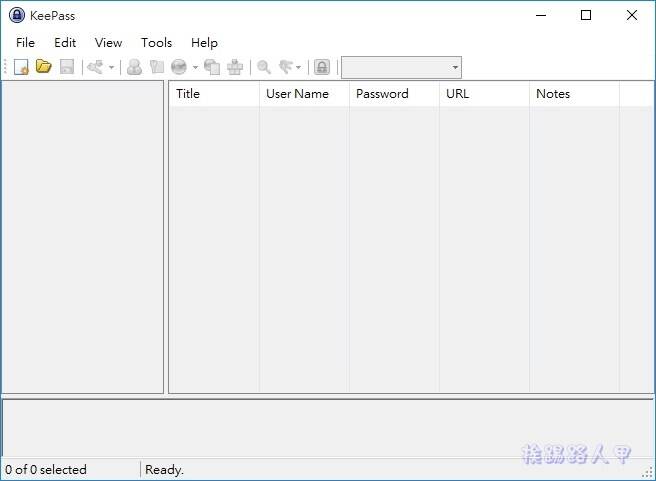The image size is (656, 481).
Task: Click the KeePass lock icon in title bar
Action: pyautogui.click(x=17, y=15)
